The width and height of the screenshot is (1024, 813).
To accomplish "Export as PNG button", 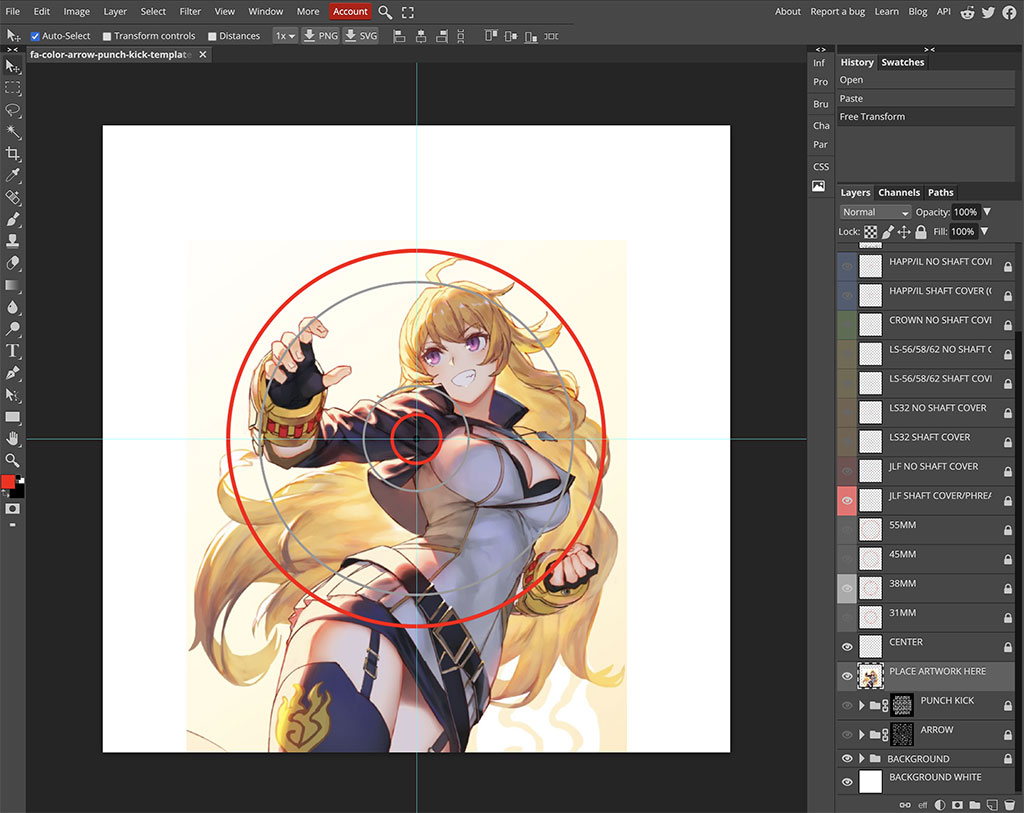I will pos(321,36).
